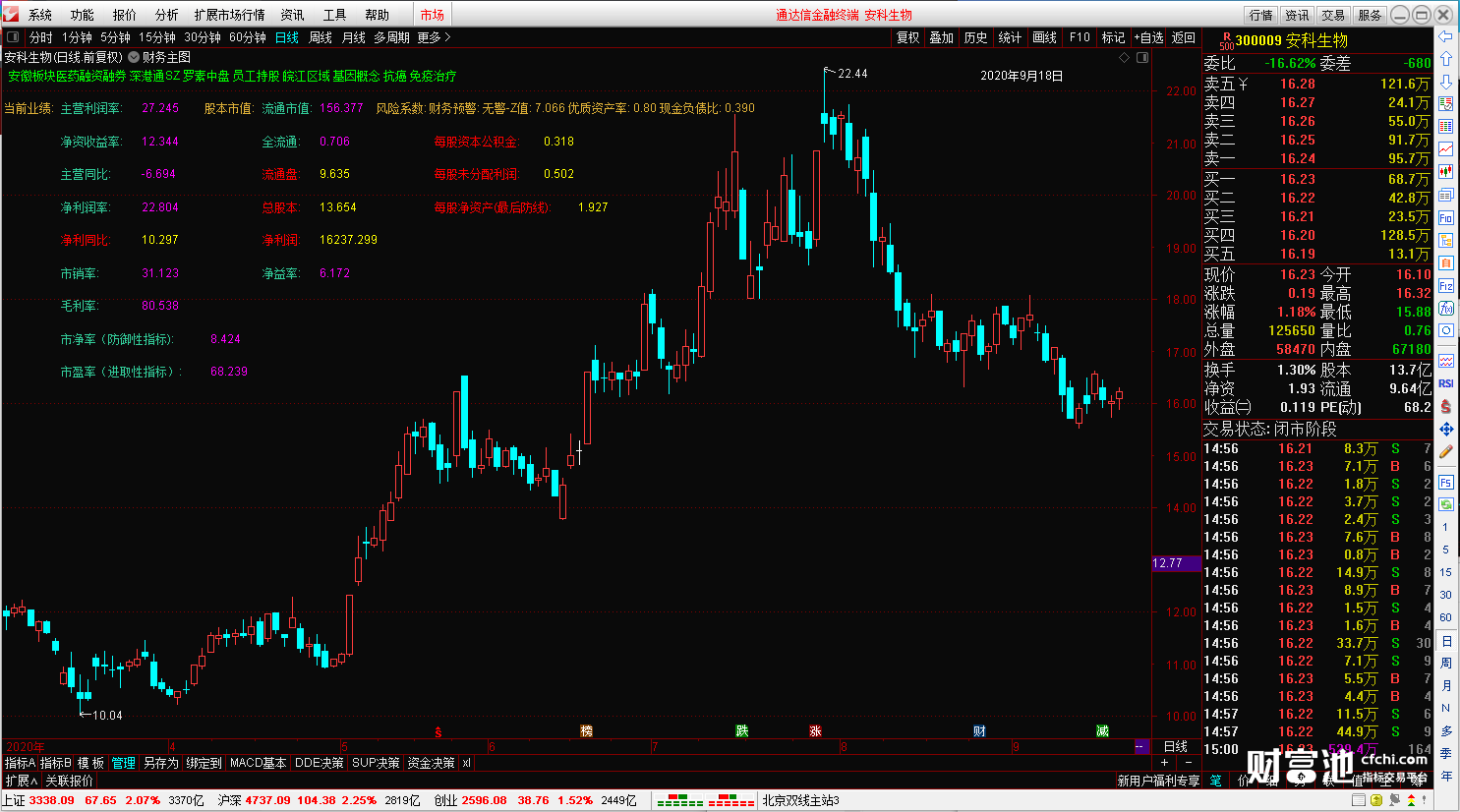The width and height of the screenshot is (1460, 812).
Task: Click the blue down arrow sidebar icon
Action: 1446,82
